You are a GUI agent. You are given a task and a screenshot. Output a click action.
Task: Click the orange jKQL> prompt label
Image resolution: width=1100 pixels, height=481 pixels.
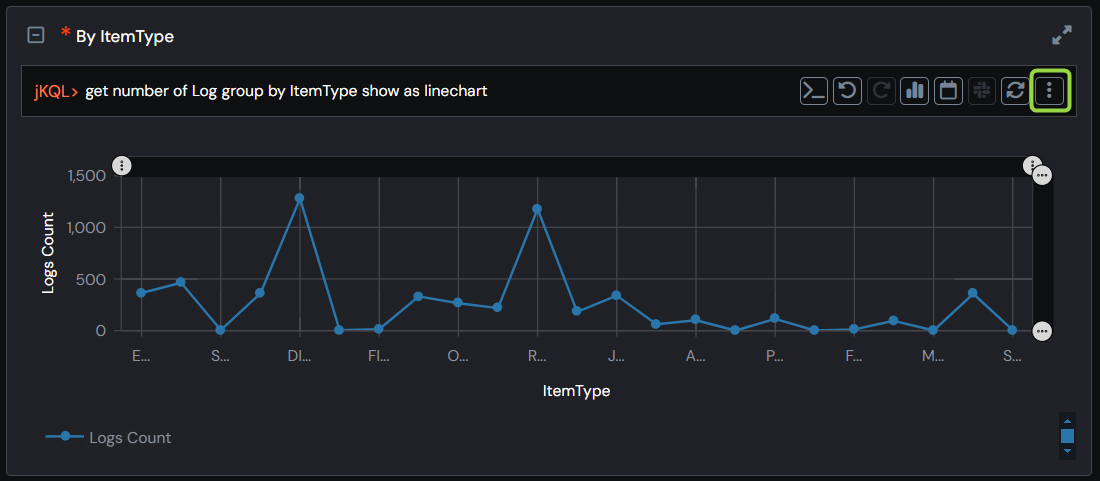pyautogui.click(x=55, y=92)
